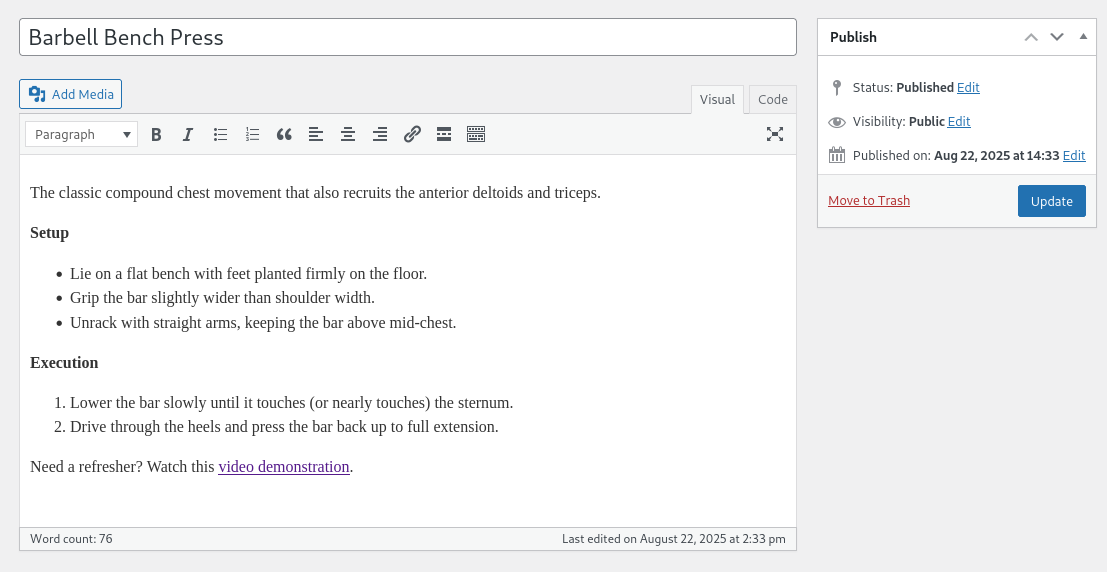Open the Paragraph format dropdown
This screenshot has height=572, width=1107.
pyautogui.click(x=81, y=134)
